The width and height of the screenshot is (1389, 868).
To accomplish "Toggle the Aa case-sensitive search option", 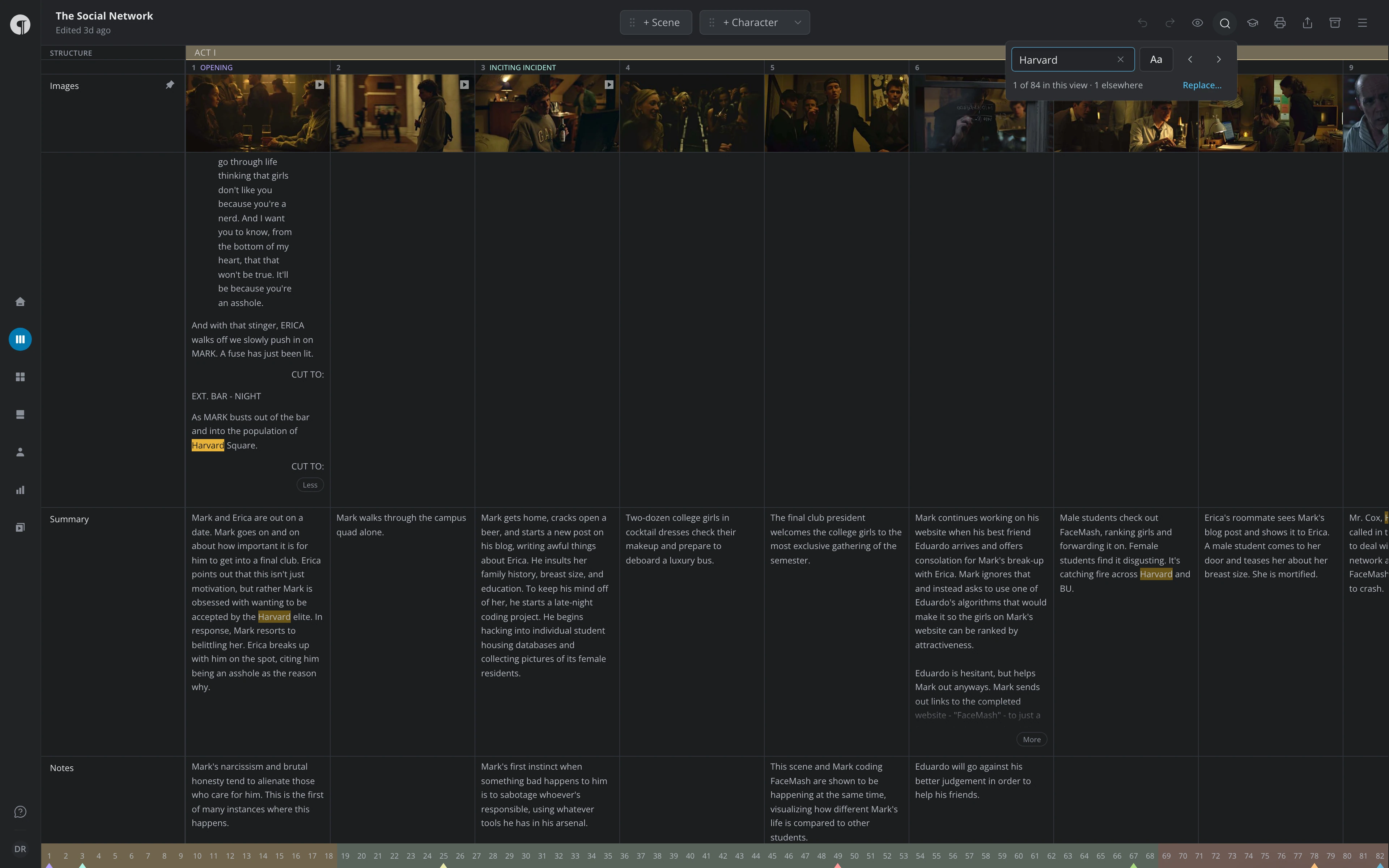I will tap(1156, 60).
